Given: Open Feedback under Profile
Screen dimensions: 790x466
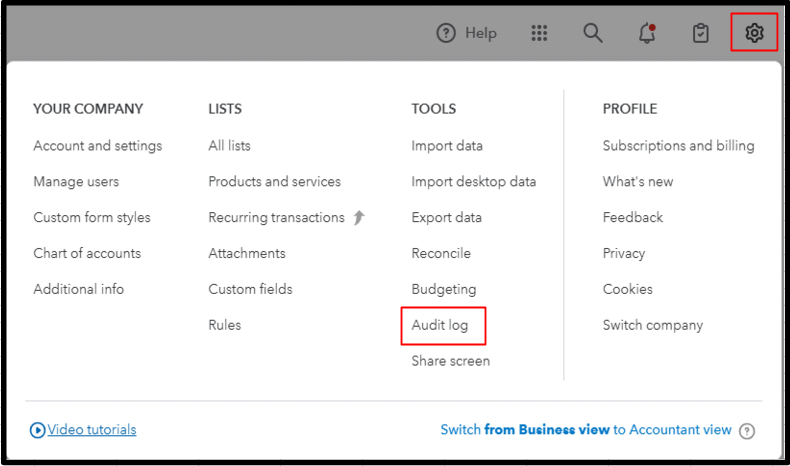Looking at the screenshot, I should tap(633, 218).
